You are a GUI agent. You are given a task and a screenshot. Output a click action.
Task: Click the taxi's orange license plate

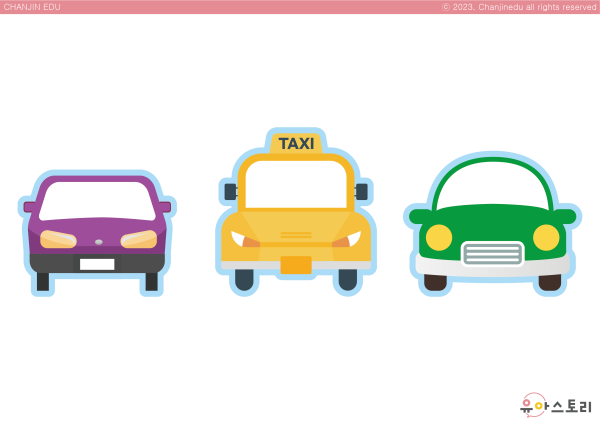pyautogui.click(x=296, y=265)
